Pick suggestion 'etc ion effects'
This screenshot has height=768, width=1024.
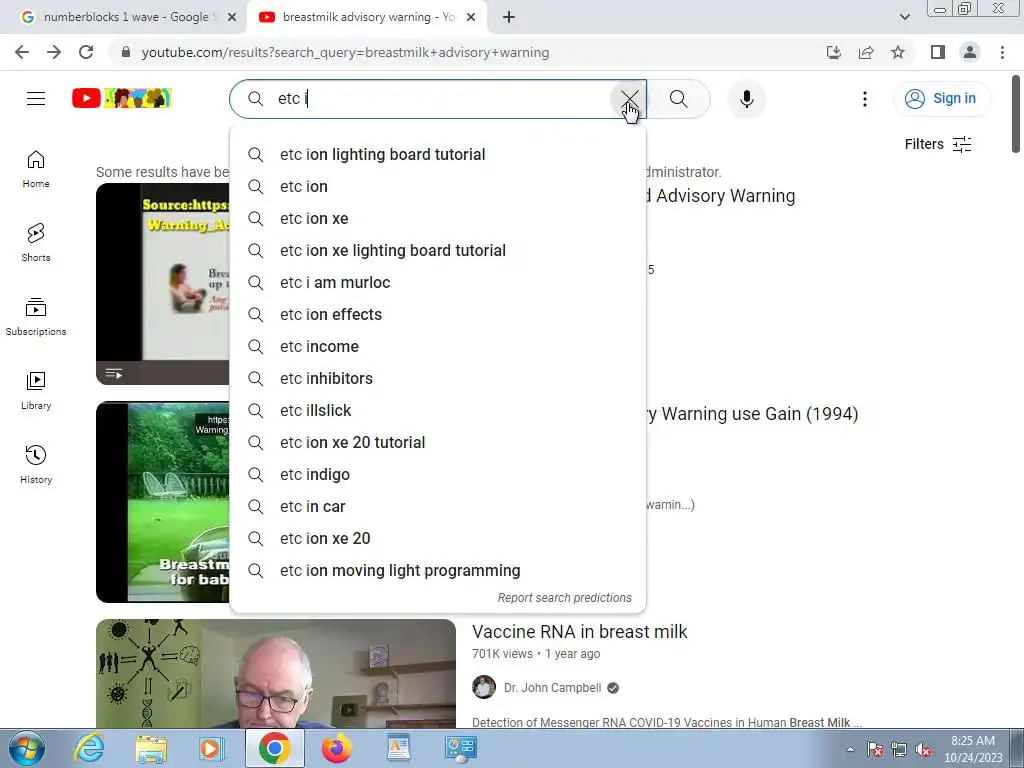pyautogui.click(x=438, y=315)
